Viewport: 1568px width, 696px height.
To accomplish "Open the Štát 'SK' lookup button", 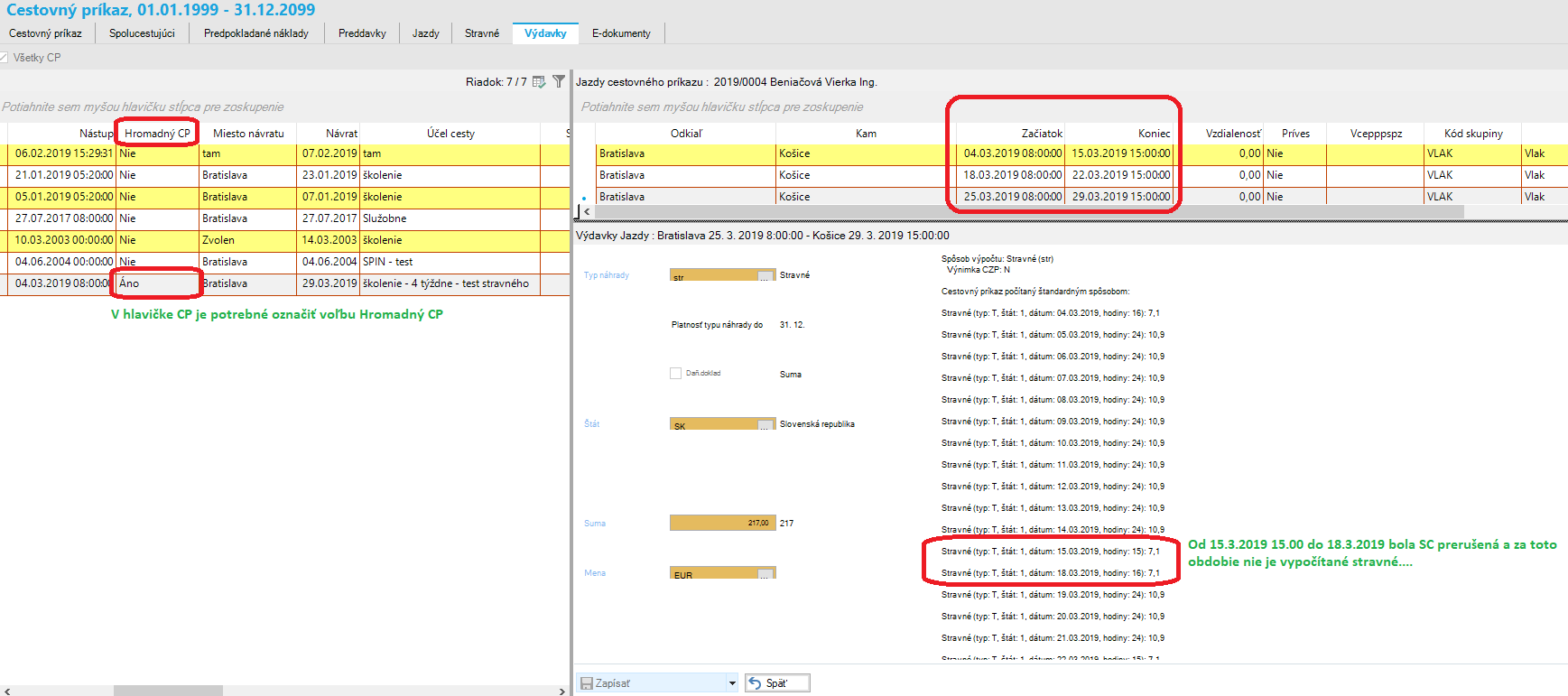I will coord(765,424).
